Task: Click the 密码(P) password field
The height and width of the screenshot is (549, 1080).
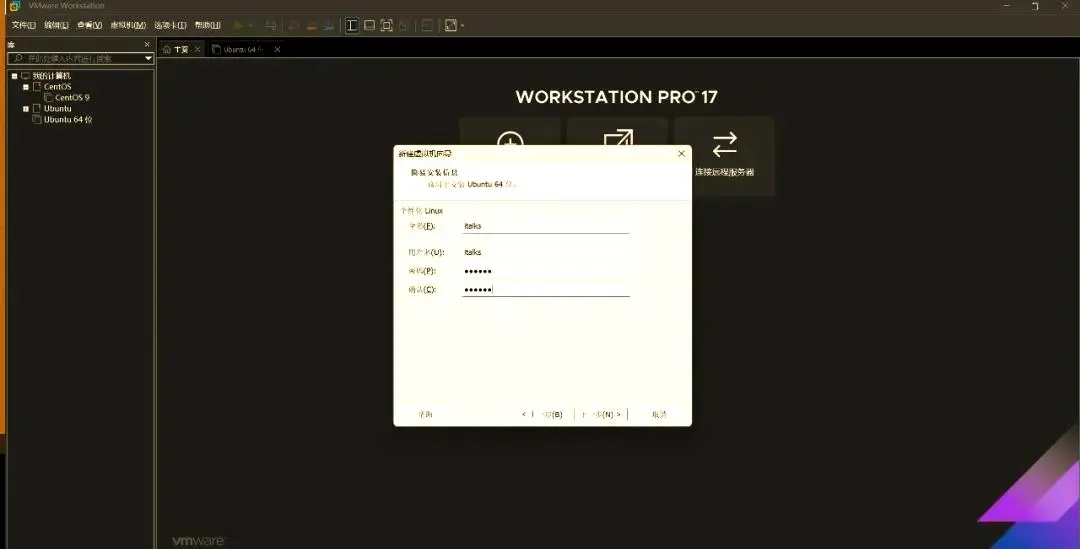Action: tap(546, 271)
